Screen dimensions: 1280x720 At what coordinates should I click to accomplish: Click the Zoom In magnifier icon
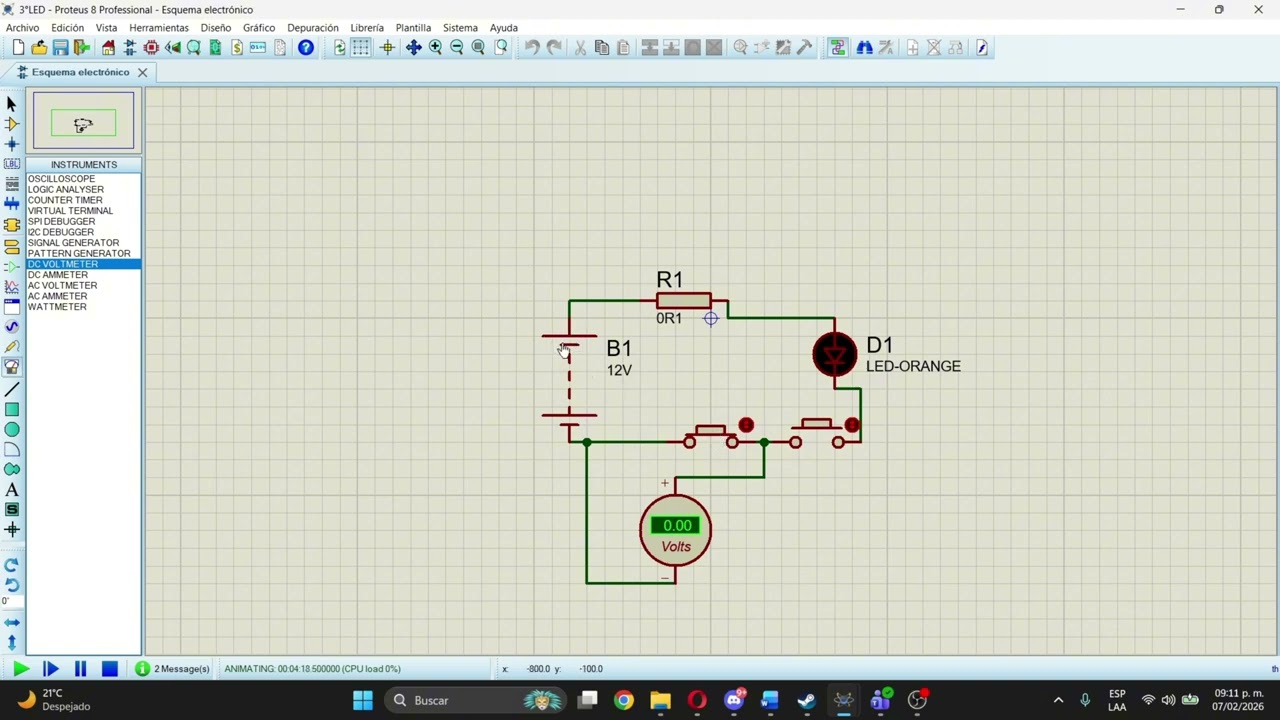coord(435,48)
